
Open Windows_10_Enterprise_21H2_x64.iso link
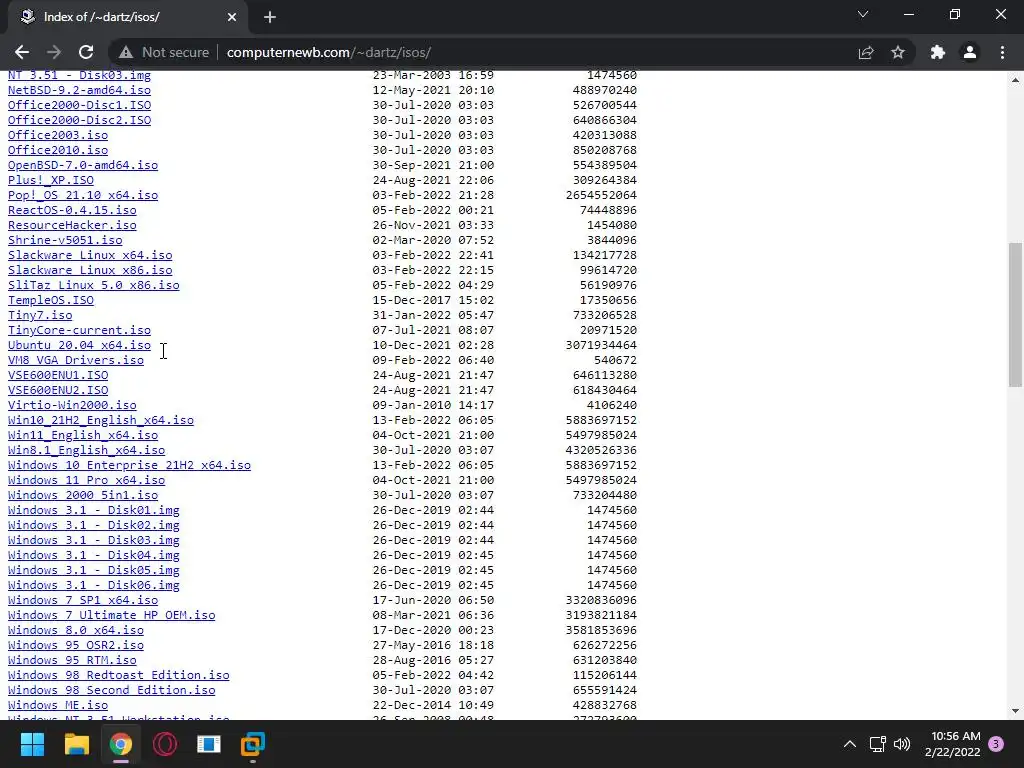point(129,466)
